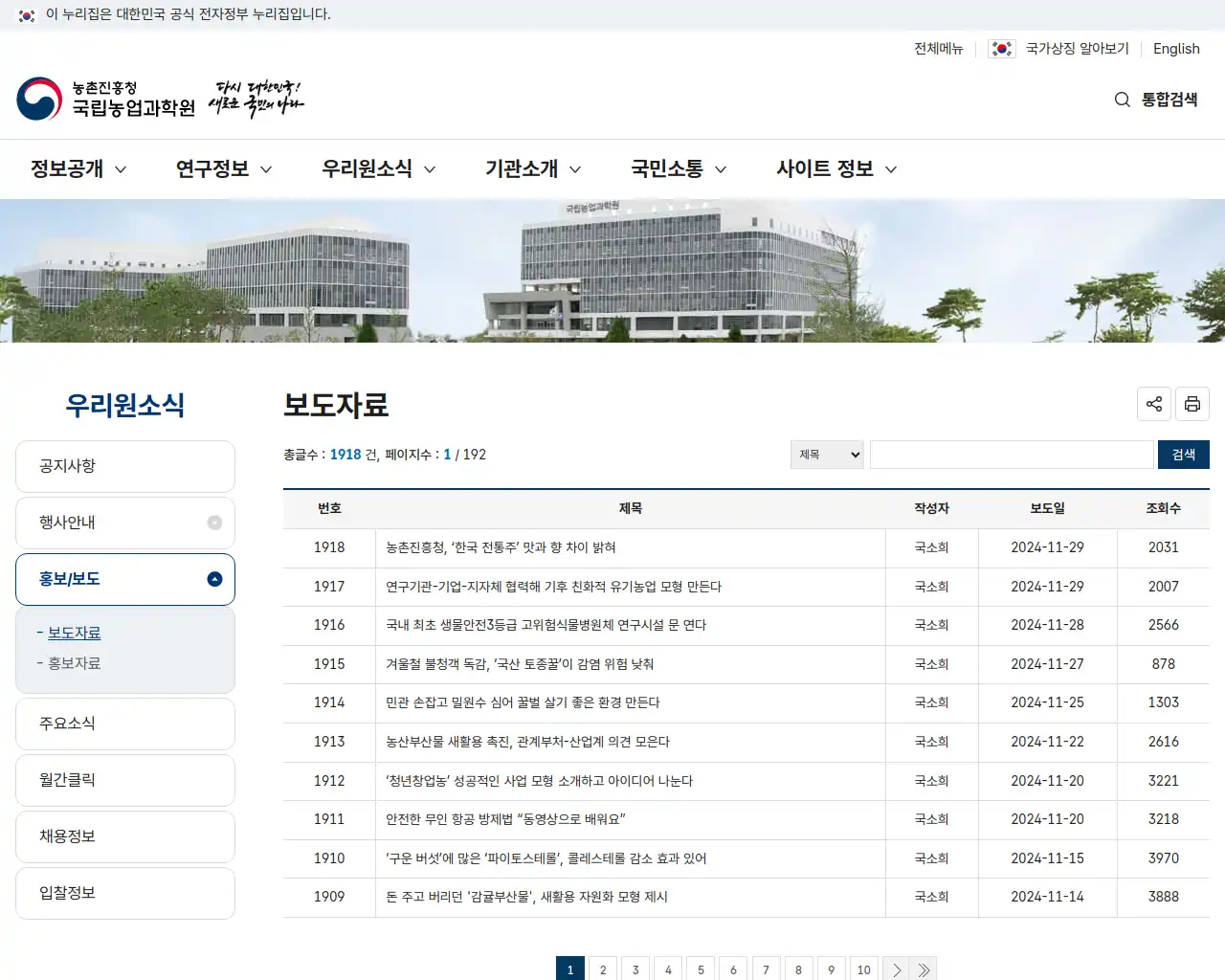The height and width of the screenshot is (980, 1225).
Task: Click the 검색 button
Action: coord(1184,455)
